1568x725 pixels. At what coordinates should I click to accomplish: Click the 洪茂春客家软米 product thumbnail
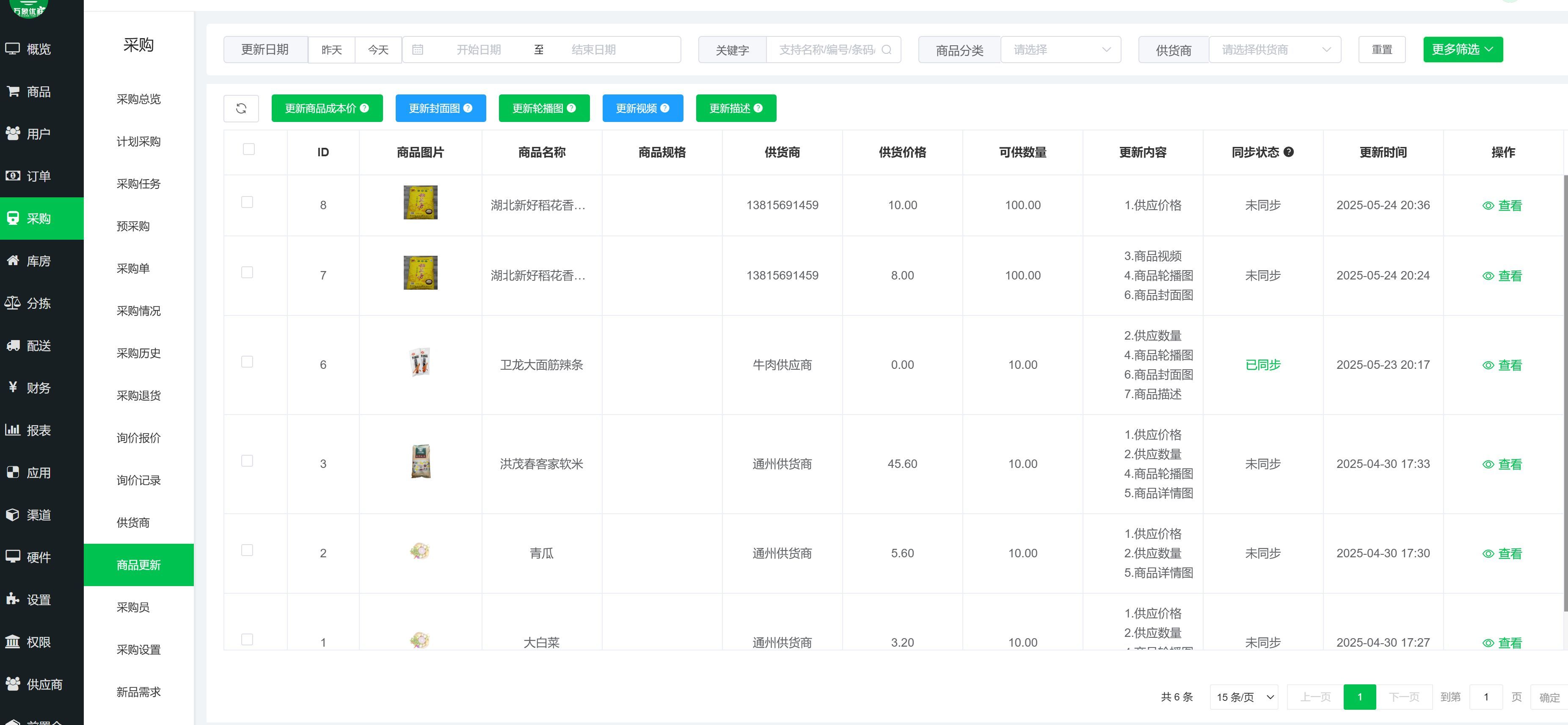point(421,461)
